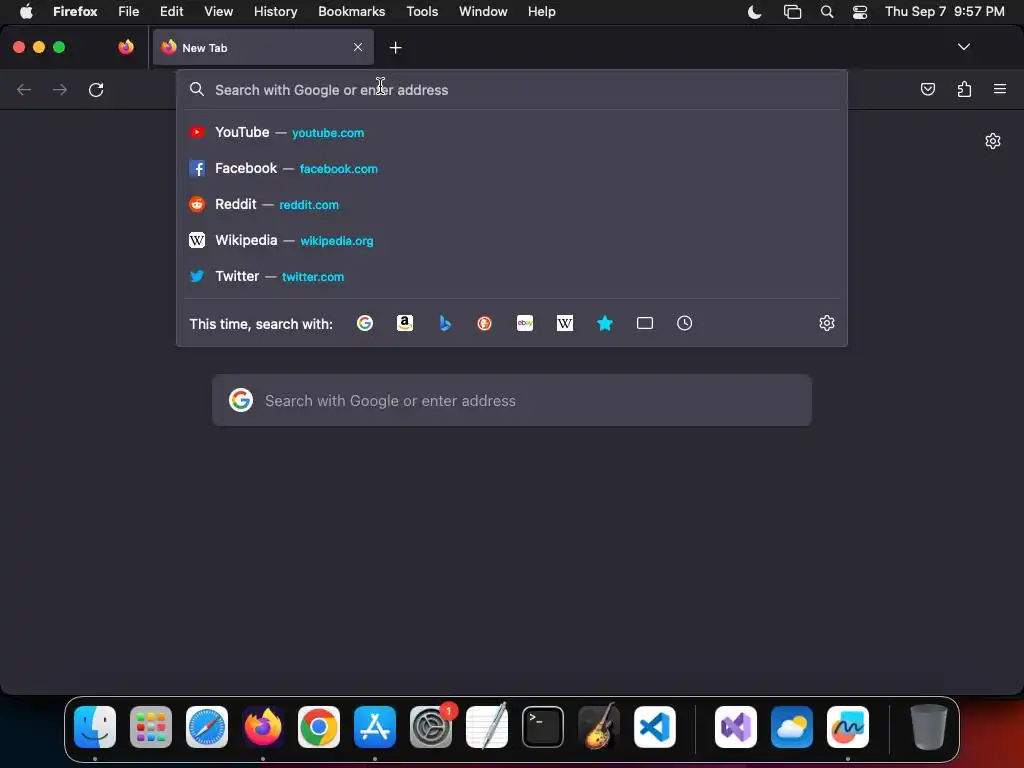
Task: Open the Bookmarks menu
Action: pyautogui.click(x=351, y=11)
